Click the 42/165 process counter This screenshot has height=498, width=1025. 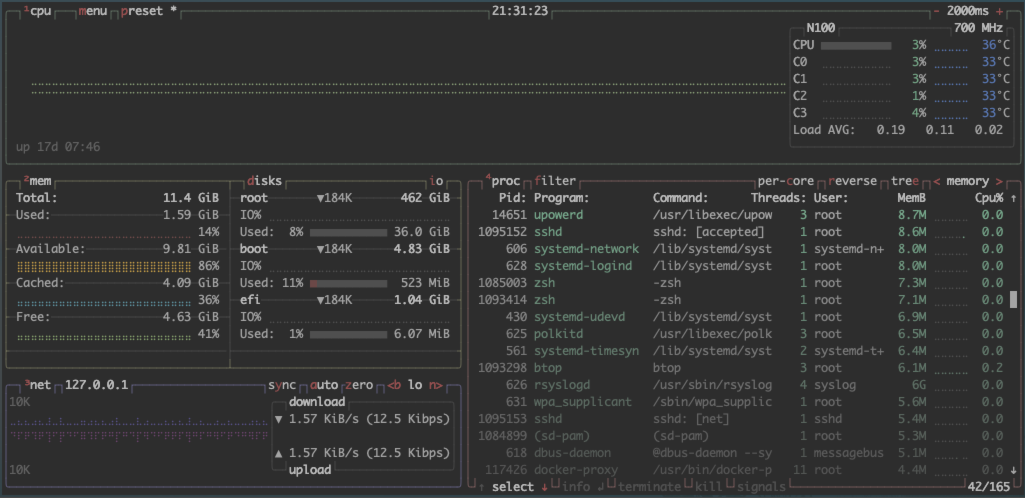pyautogui.click(x=988, y=487)
